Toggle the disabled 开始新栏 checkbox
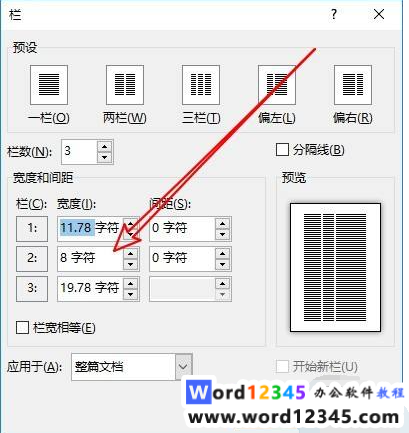The image size is (409, 433). (x=282, y=367)
